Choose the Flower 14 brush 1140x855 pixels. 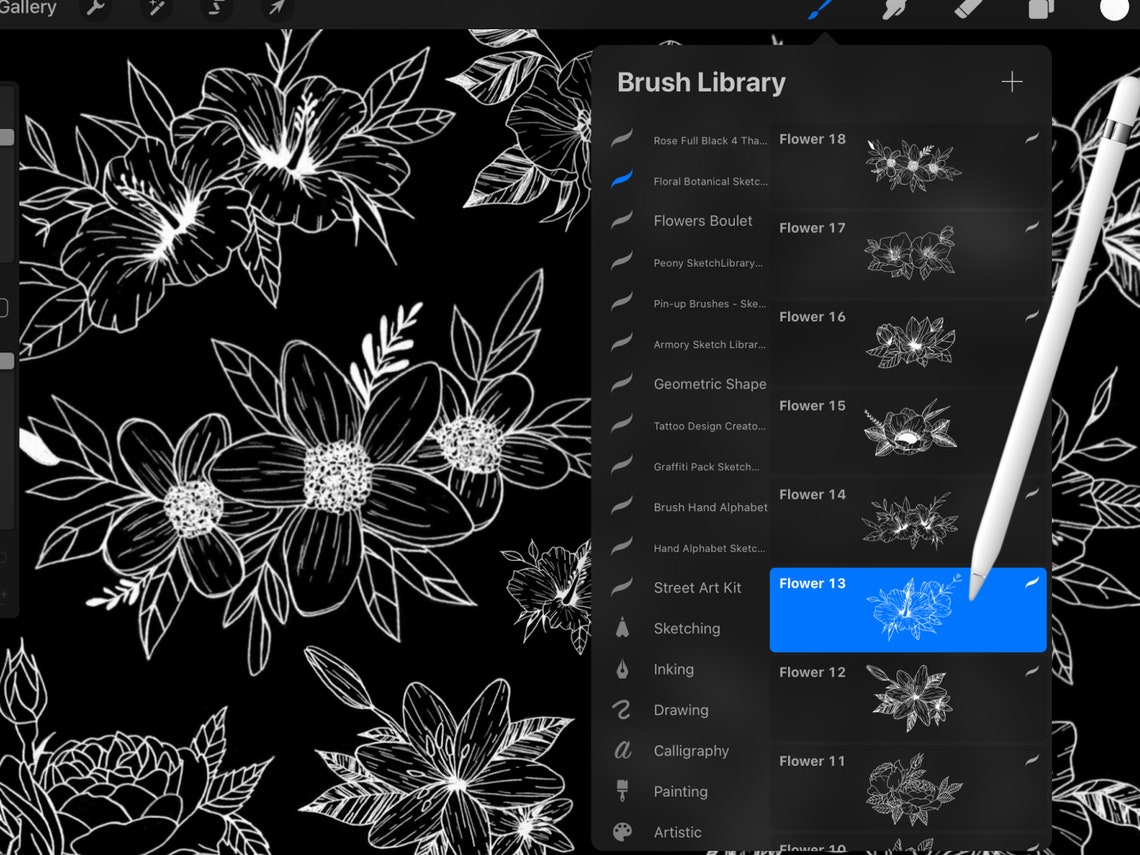908,520
